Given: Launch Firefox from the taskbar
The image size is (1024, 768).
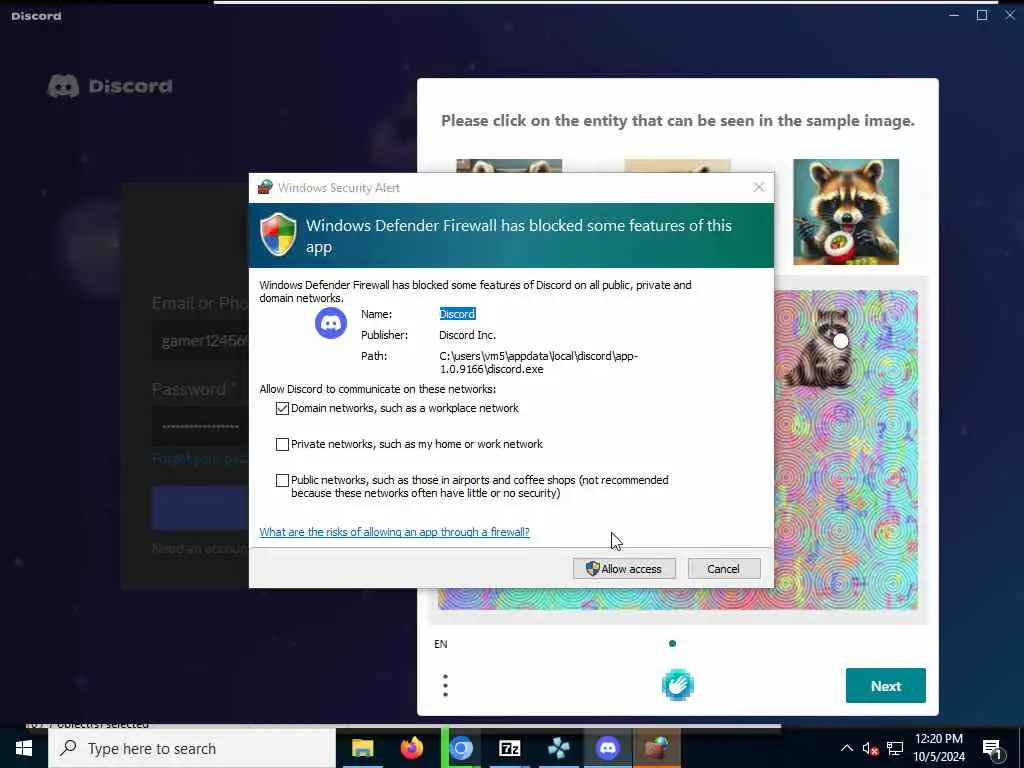Looking at the screenshot, I should coord(411,748).
